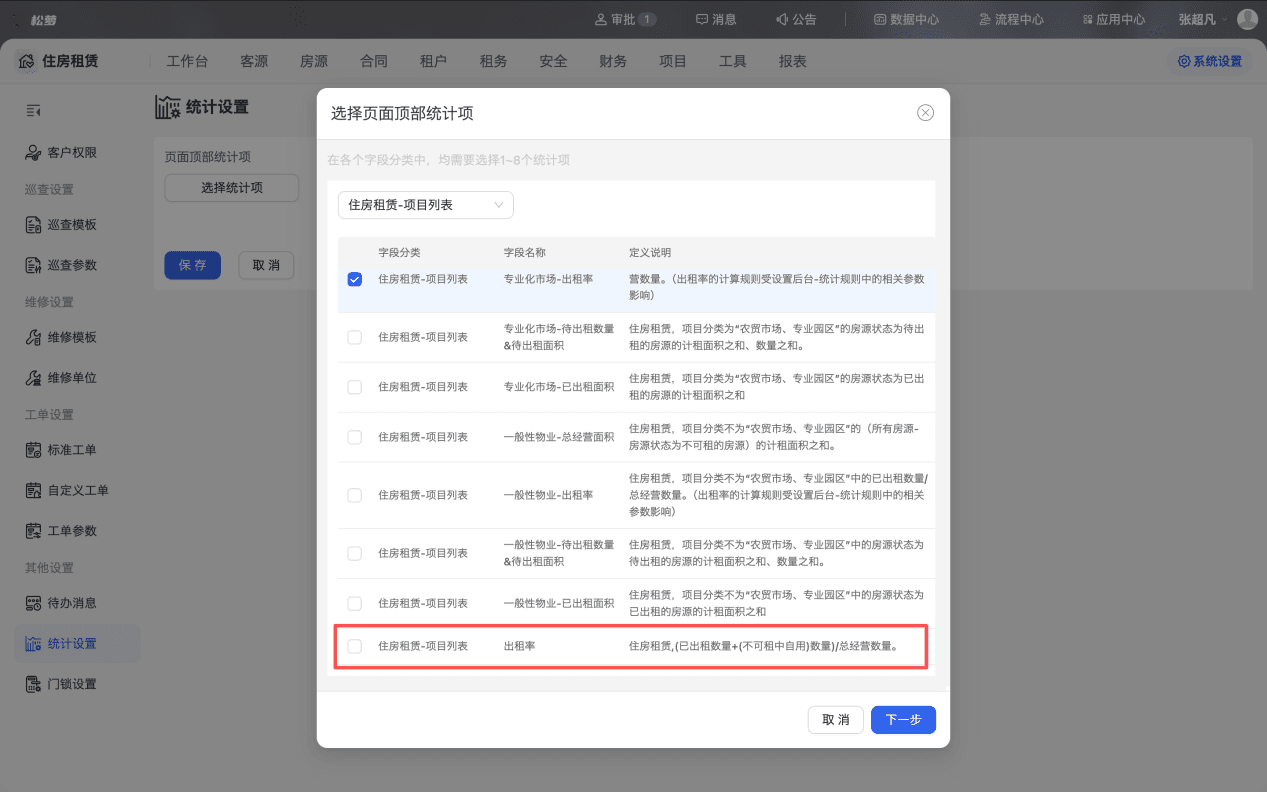Check the 出租率 row checkbox
This screenshot has height=792, width=1267.
(355, 646)
